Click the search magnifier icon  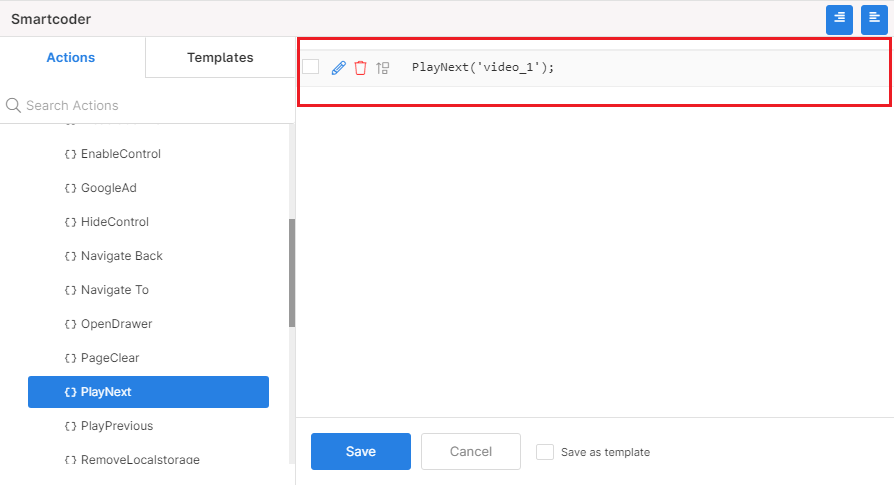tap(13, 105)
